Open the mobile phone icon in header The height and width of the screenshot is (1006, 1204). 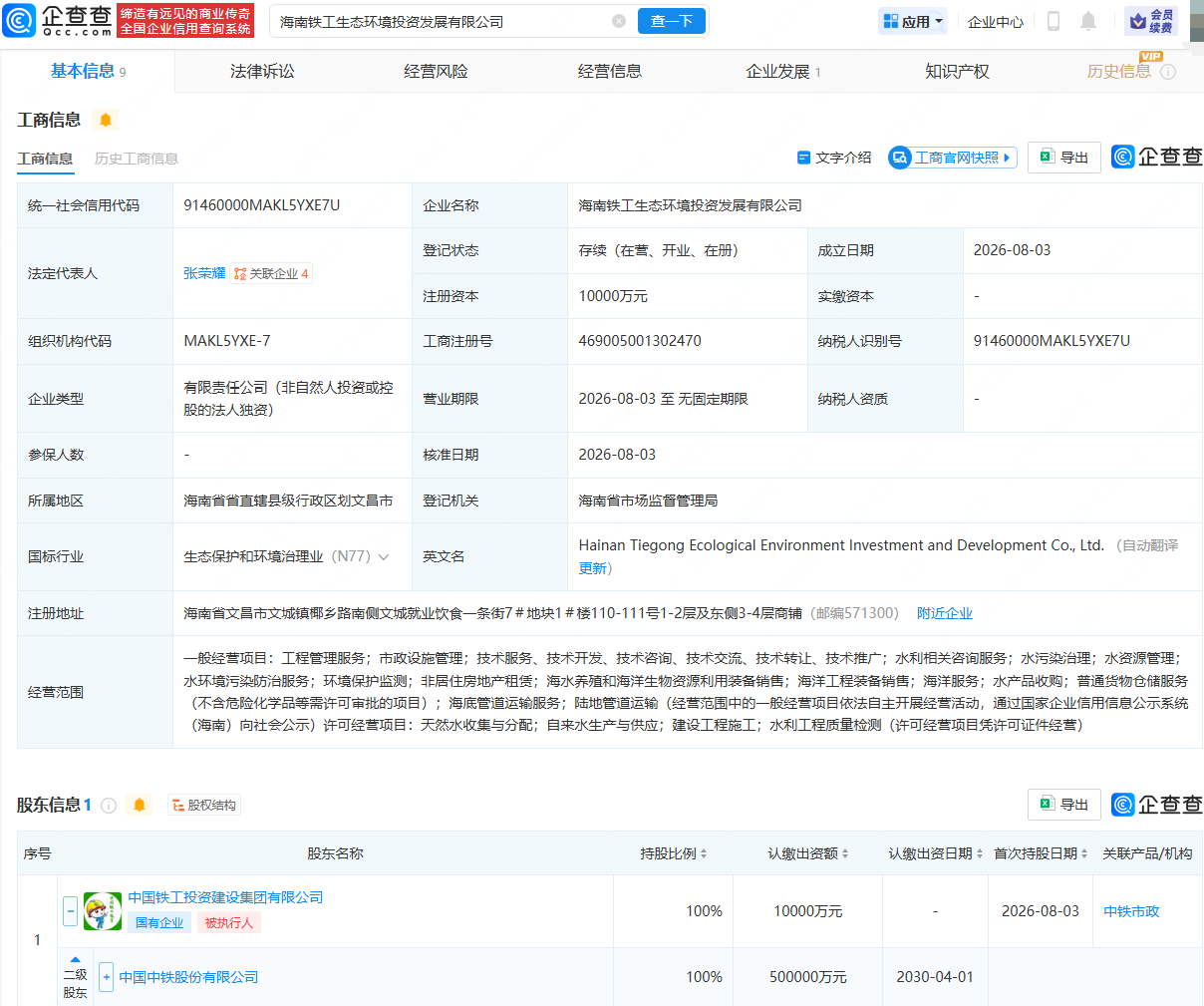(1053, 21)
